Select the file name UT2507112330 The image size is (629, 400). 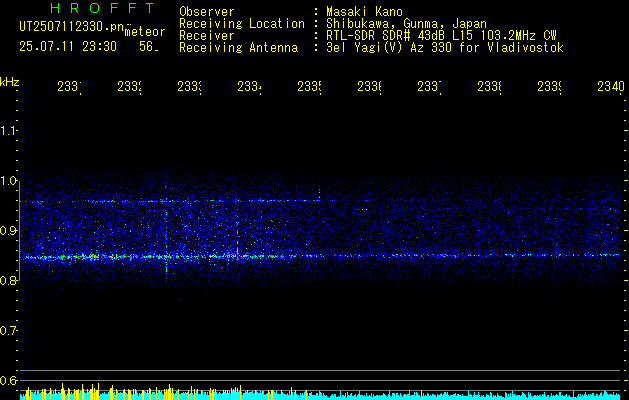(x=71, y=27)
